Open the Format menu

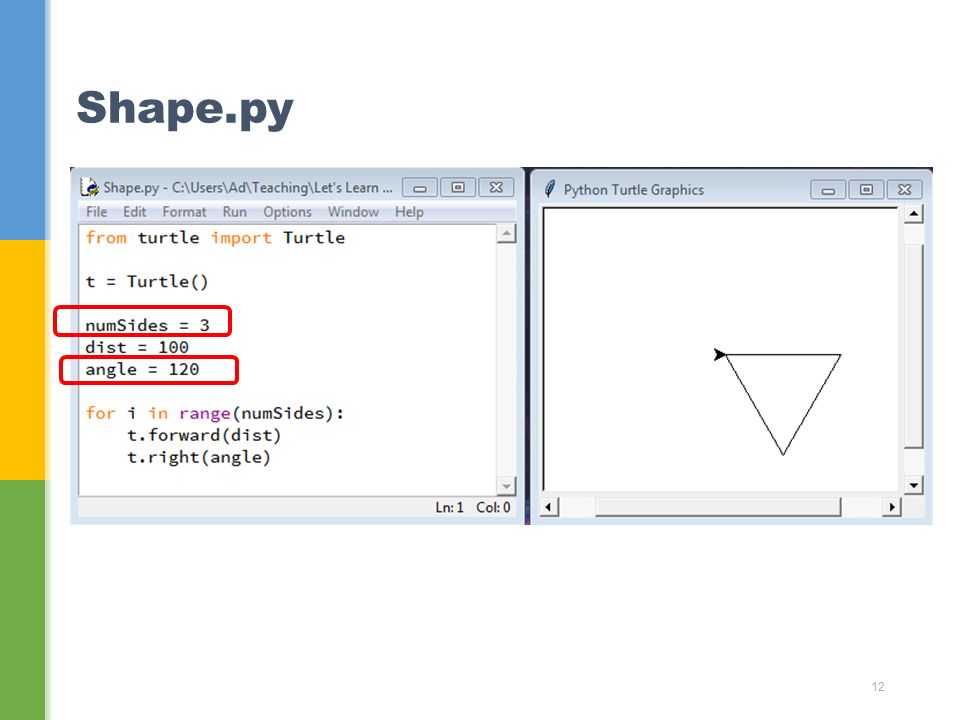[184, 212]
